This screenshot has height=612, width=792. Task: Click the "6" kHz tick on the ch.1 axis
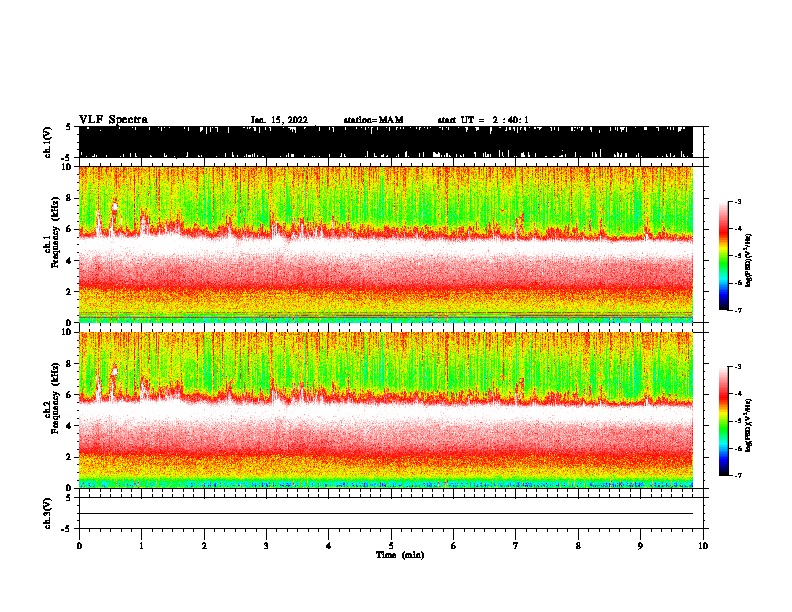tap(70, 230)
